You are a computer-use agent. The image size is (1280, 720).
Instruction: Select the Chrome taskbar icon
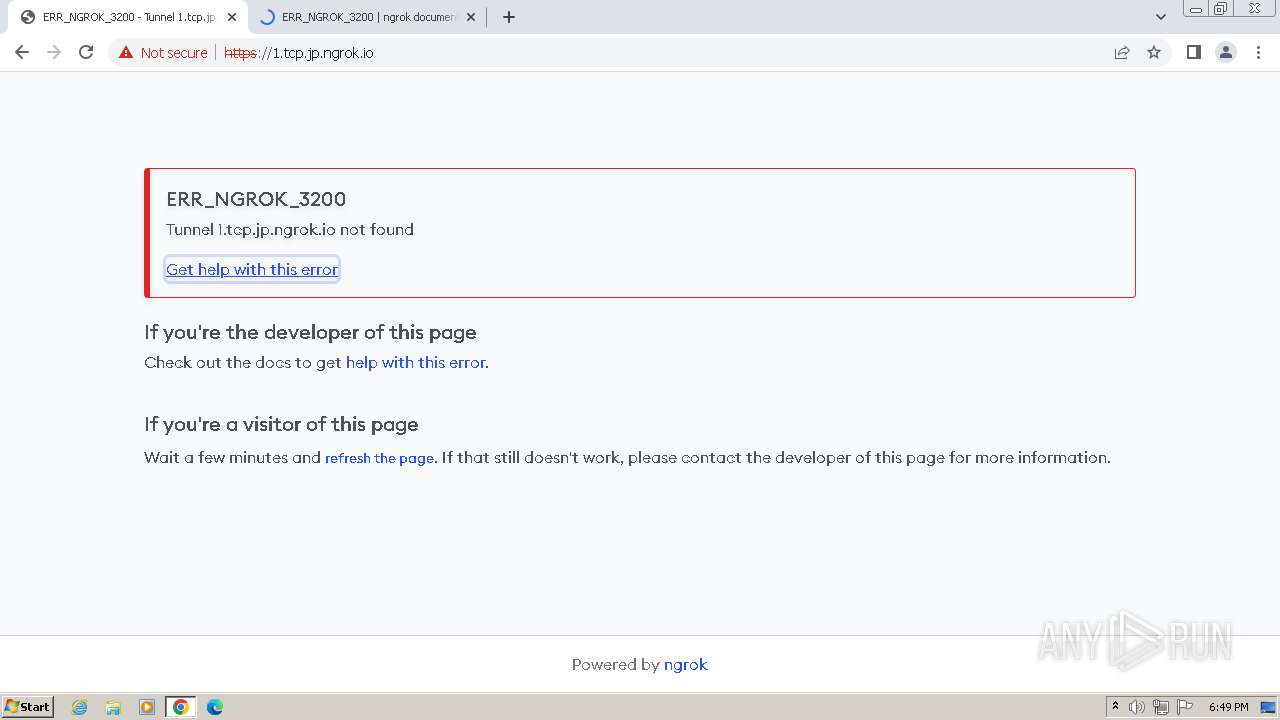[181, 707]
